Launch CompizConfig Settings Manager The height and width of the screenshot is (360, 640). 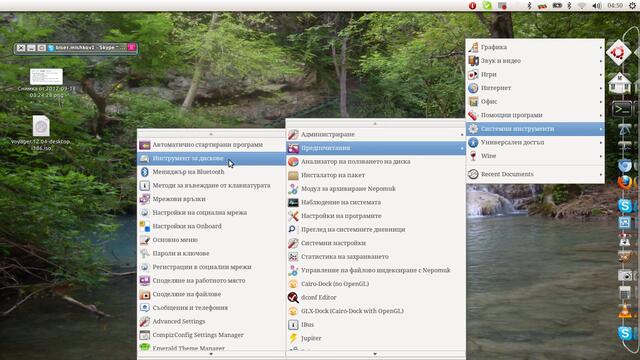click(x=211, y=335)
